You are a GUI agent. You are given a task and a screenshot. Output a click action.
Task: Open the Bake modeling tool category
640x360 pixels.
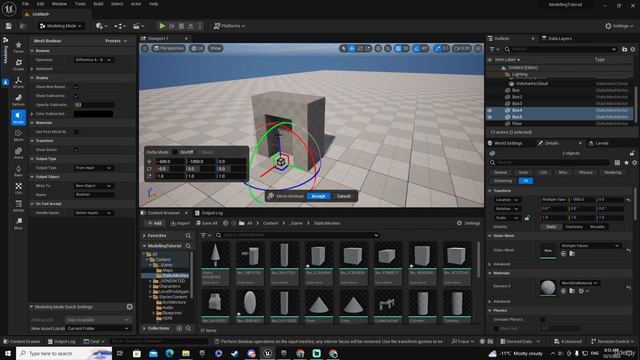18,171
